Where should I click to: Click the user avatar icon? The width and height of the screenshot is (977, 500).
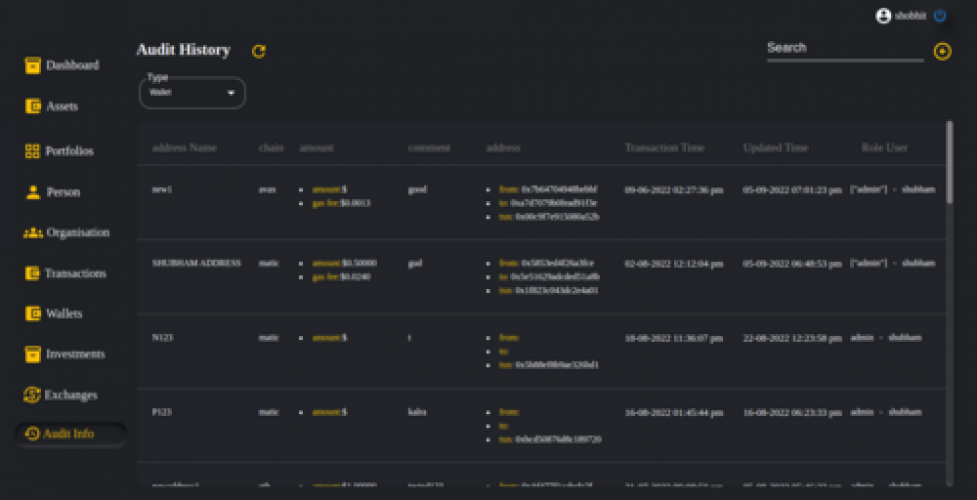coord(883,16)
